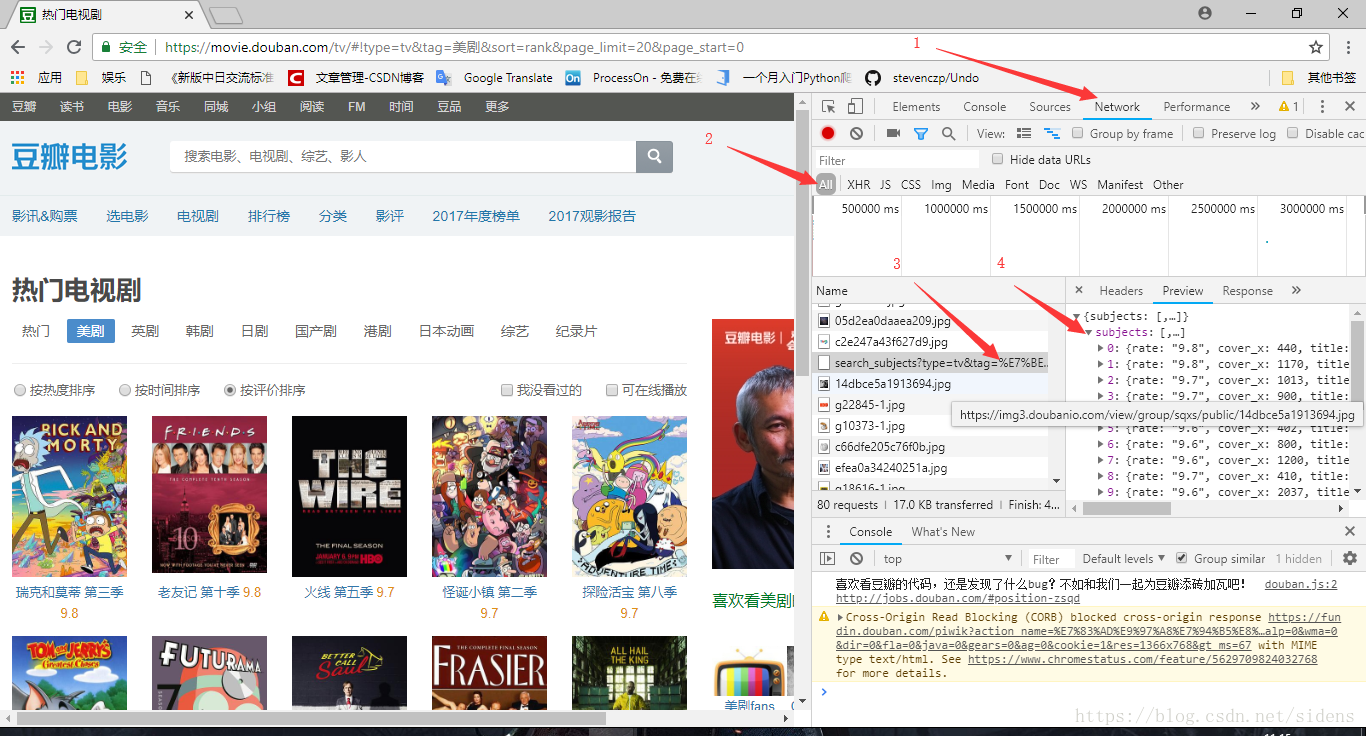
Task: Bookmark page with the star icon
Action: pyautogui.click(x=1316, y=47)
